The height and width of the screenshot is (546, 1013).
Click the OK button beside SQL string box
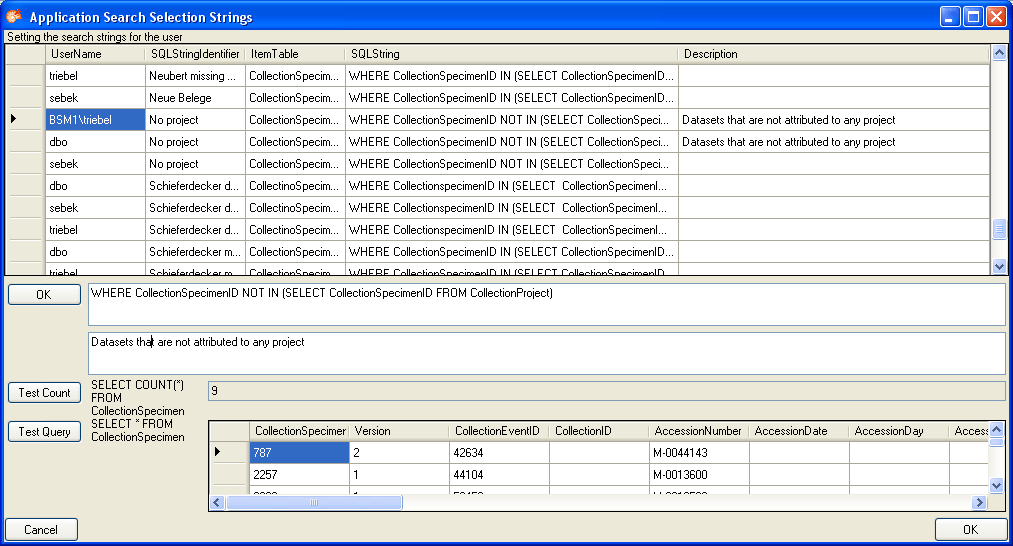44,295
